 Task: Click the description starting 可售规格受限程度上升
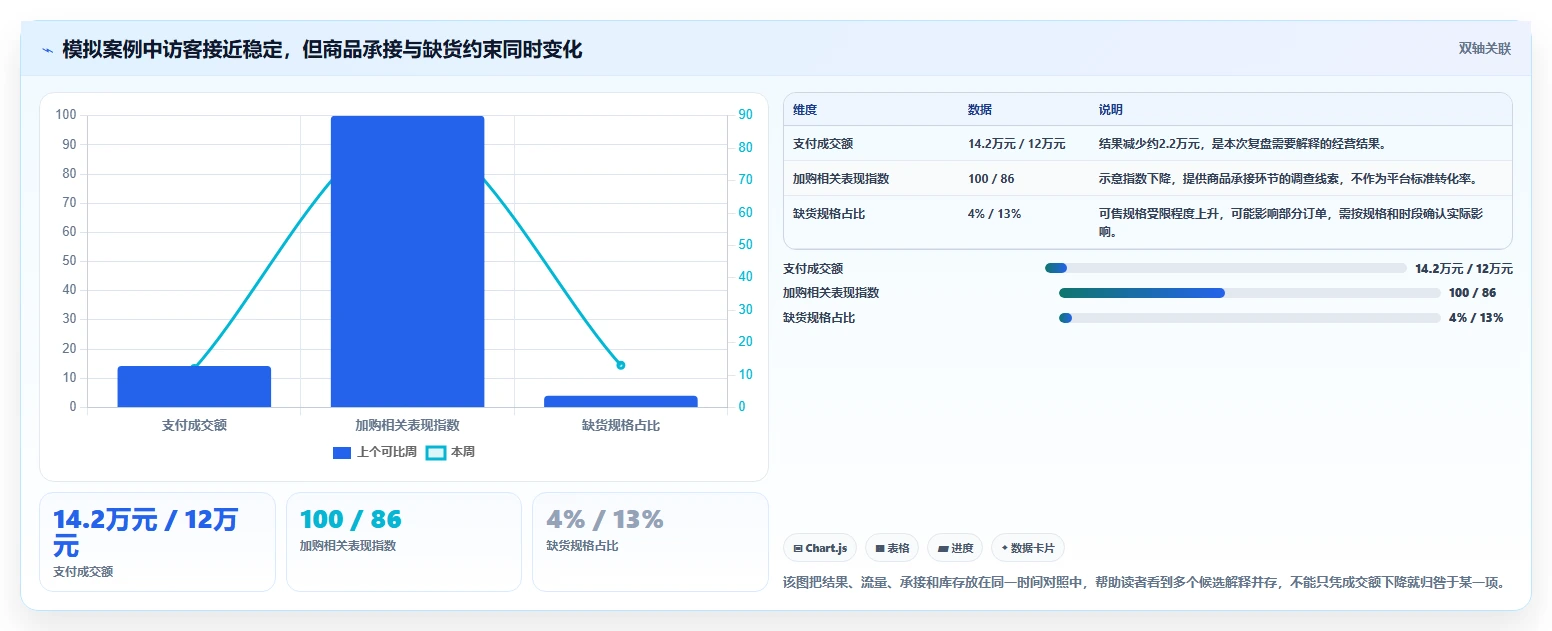(x=1290, y=222)
